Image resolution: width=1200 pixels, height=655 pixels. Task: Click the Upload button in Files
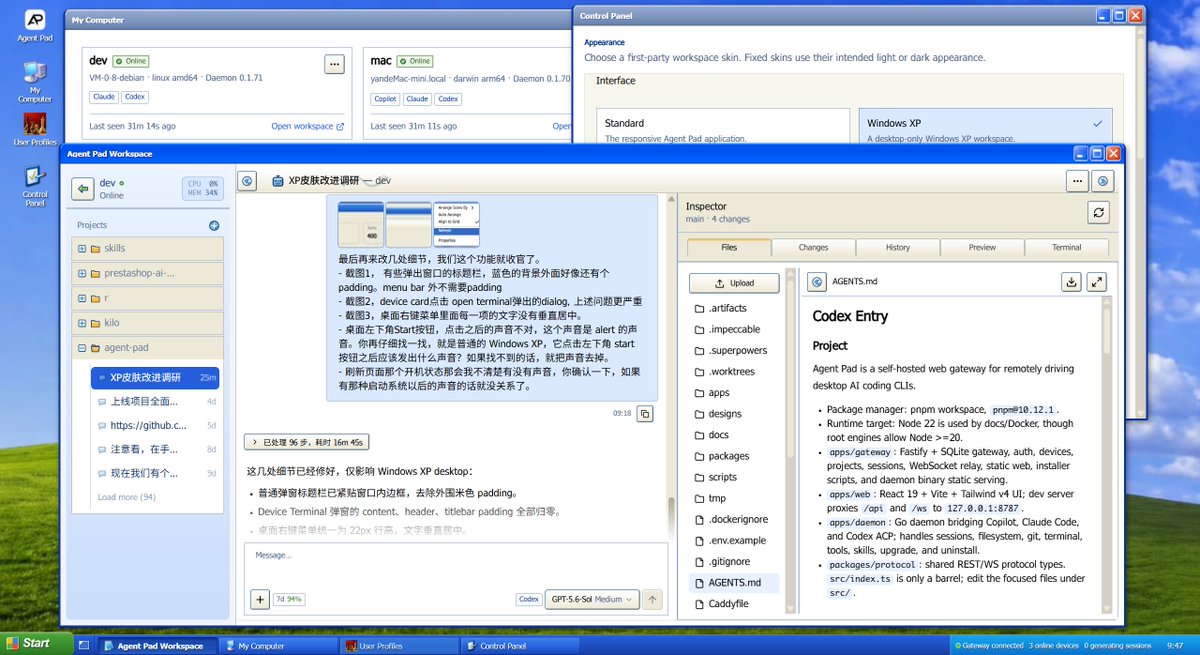(735, 283)
